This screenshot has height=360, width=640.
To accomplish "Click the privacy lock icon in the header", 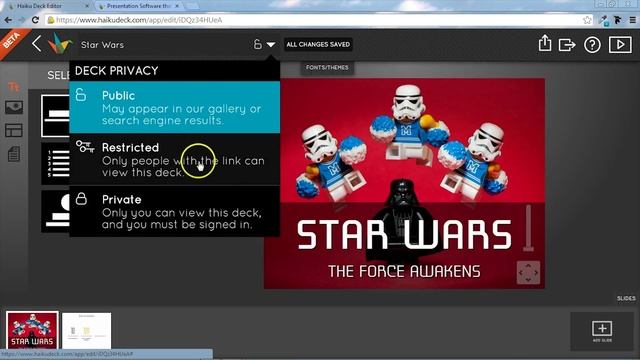I will tap(257, 44).
